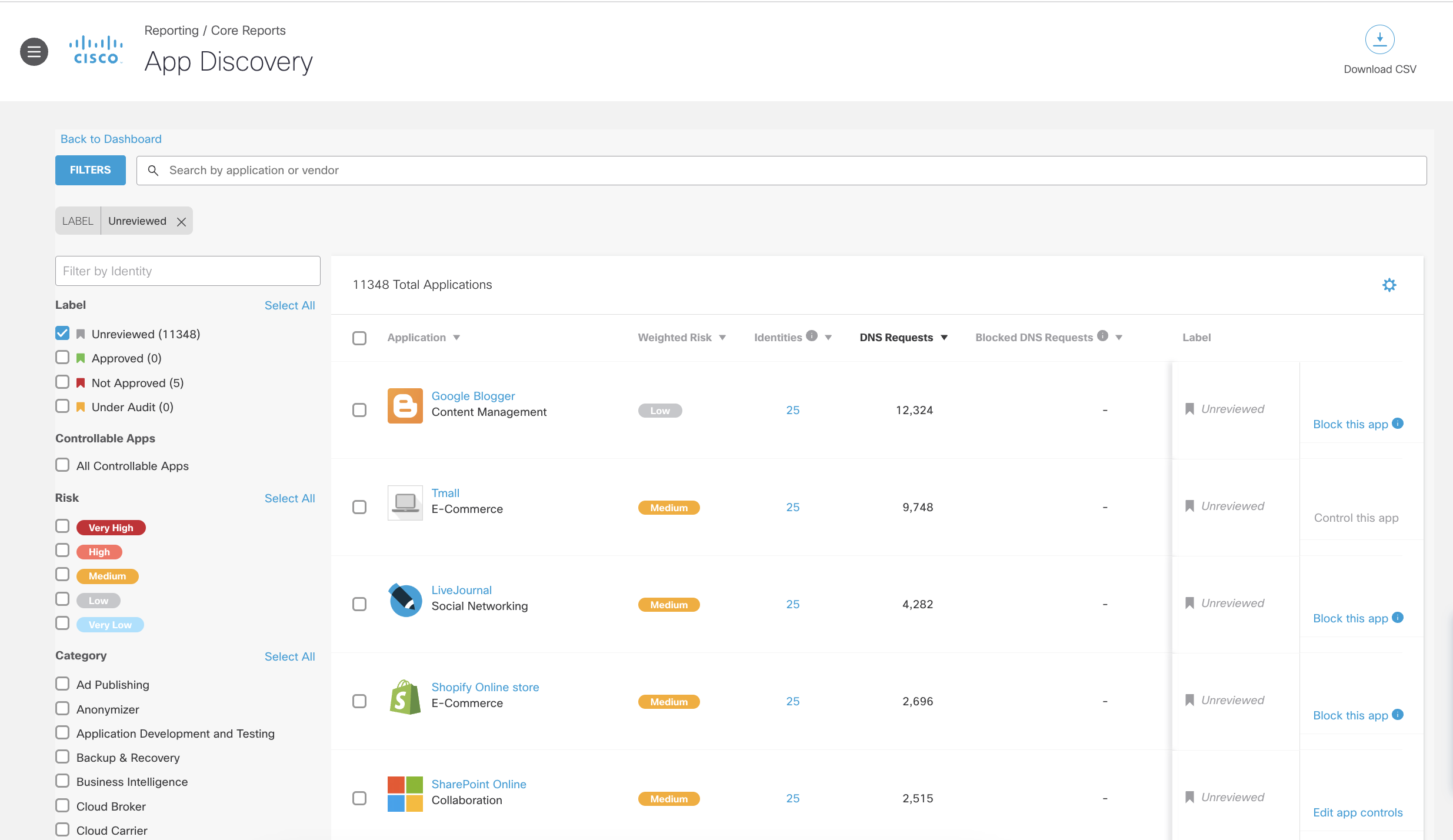Sort by Blocked DNS Requests column arrow
This screenshot has height=840, width=1453.
[1119, 338]
